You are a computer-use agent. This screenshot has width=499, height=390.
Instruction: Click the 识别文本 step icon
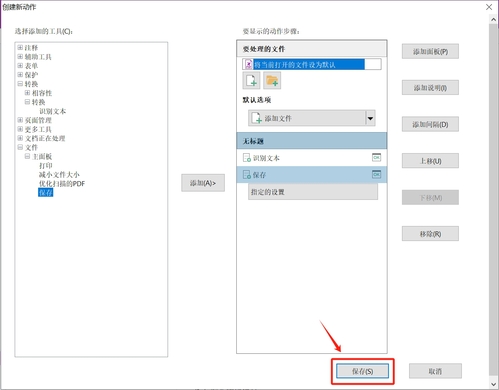click(x=247, y=158)
